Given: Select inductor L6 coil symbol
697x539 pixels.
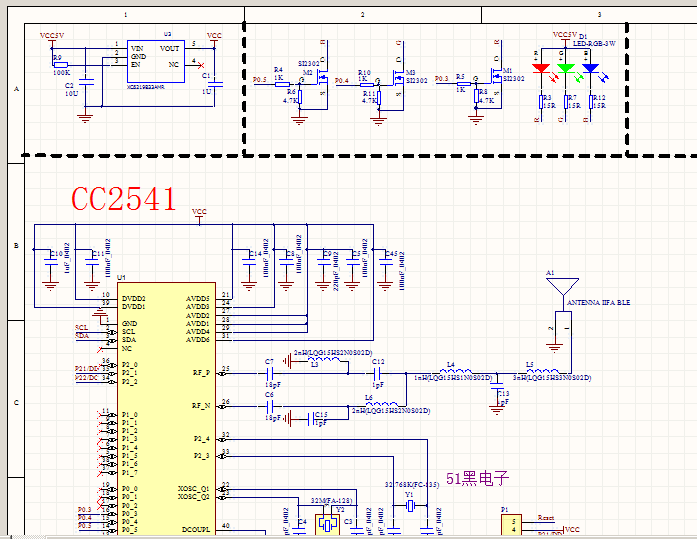Looking at the screenshot, I should click(x=381, y=403).
